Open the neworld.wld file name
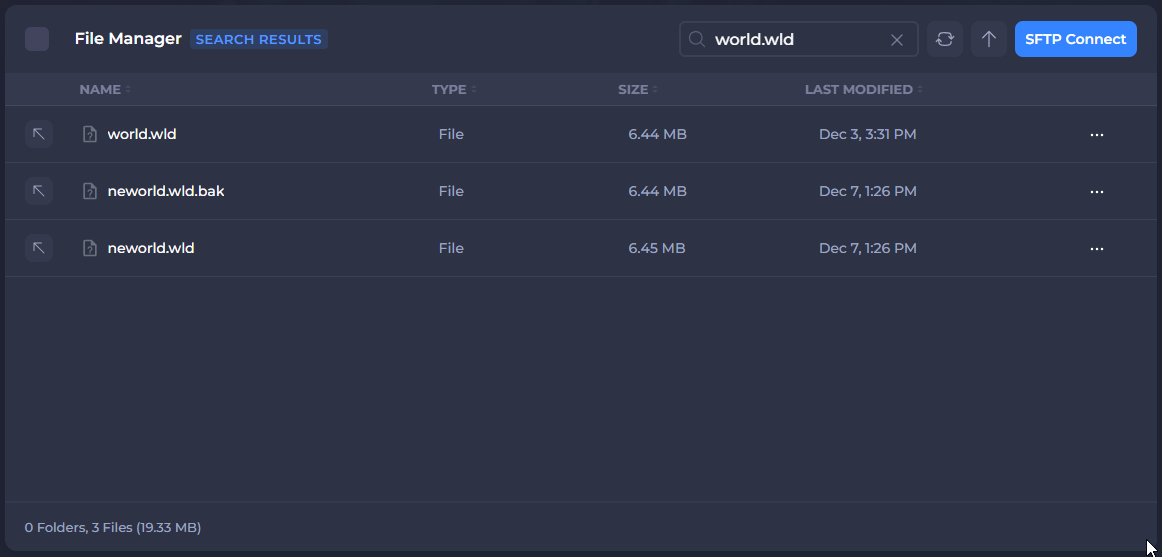This screenshot has width=1162, height=557. [x=151, y=248]
